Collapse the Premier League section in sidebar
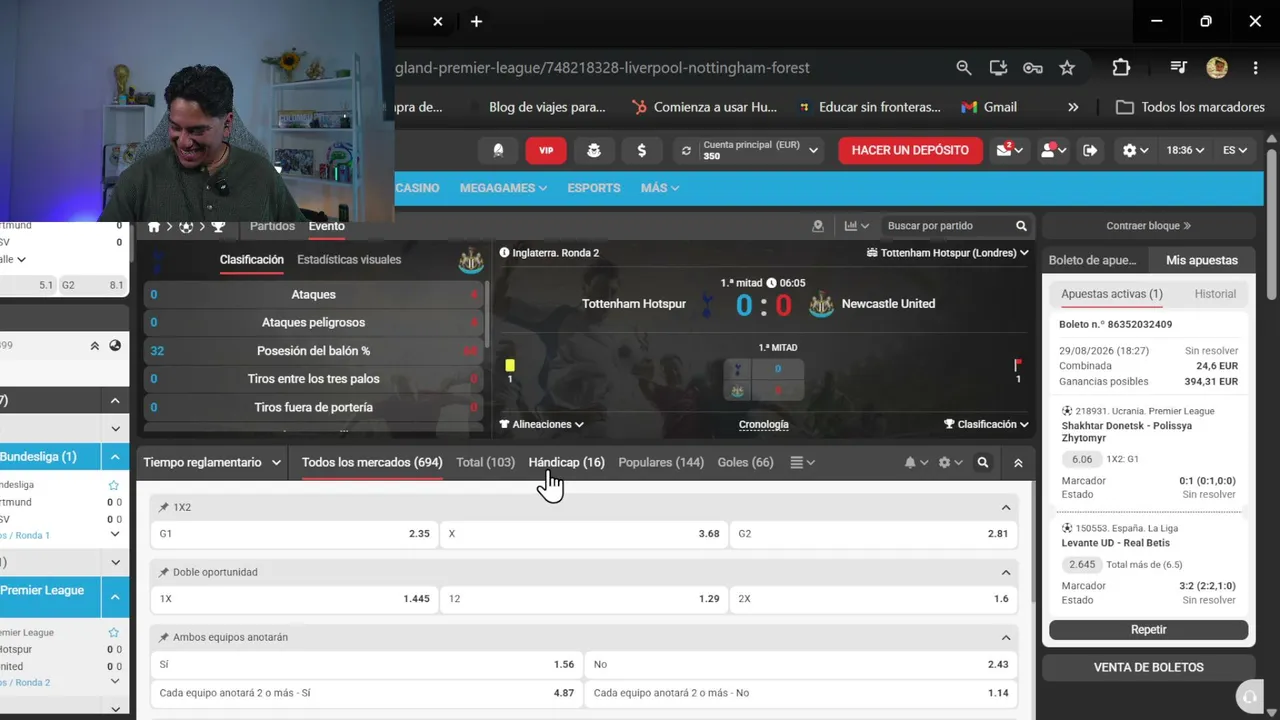Viewport: 1280px width, 720px height. [115, 597]
